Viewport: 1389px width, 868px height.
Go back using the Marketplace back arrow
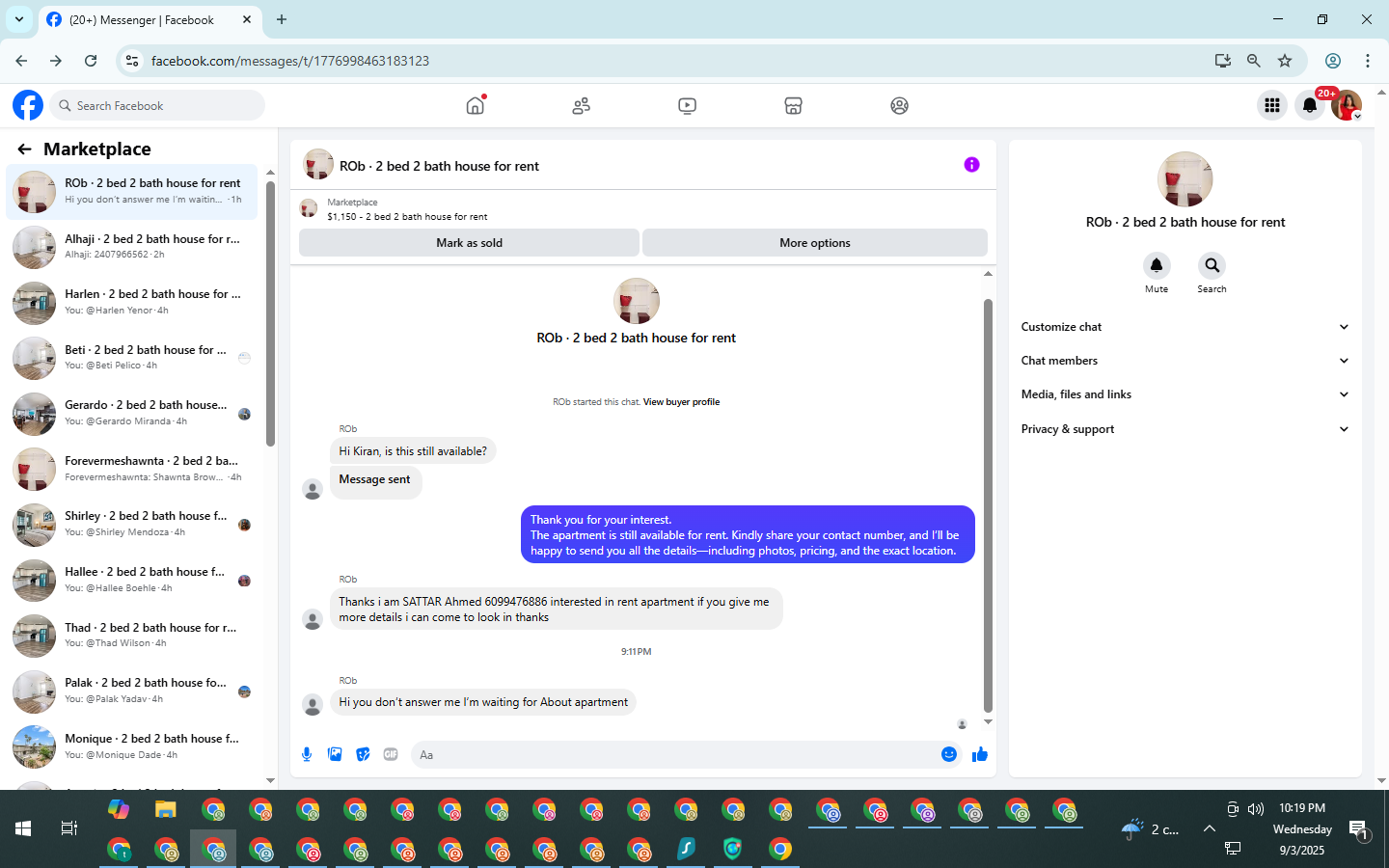coord(24,149)
